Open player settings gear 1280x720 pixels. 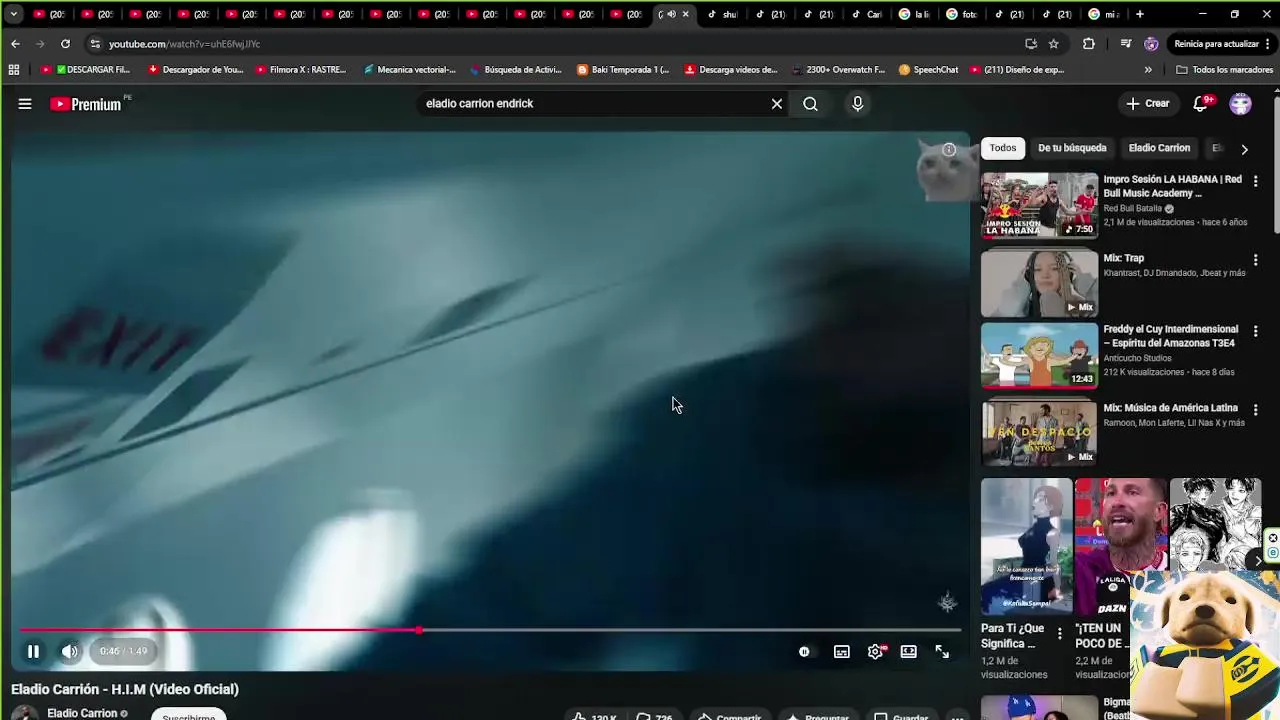(875, 651)
